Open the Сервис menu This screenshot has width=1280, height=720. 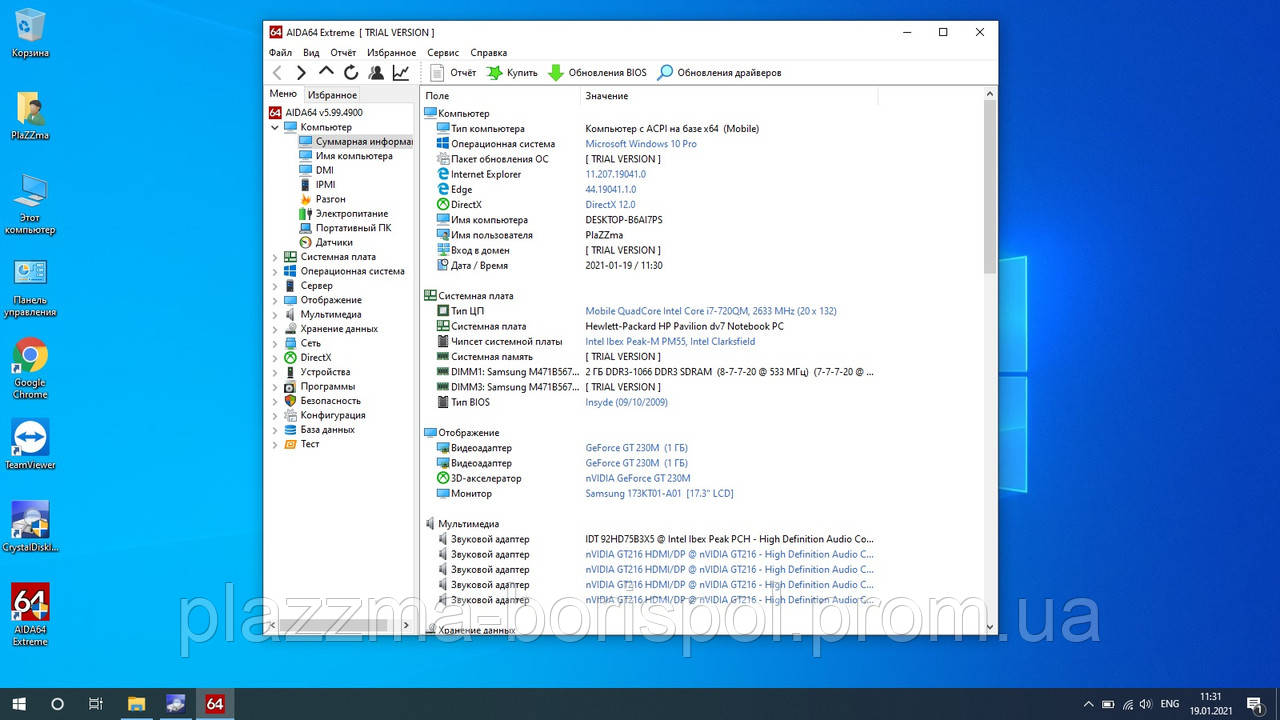[443, 52]
